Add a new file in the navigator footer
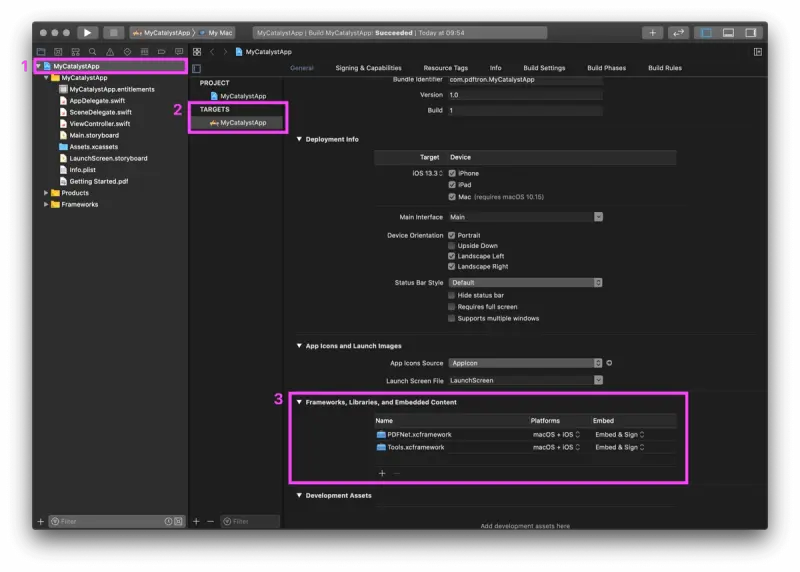This screenshot has width=800, height=572. pos(41,521)
